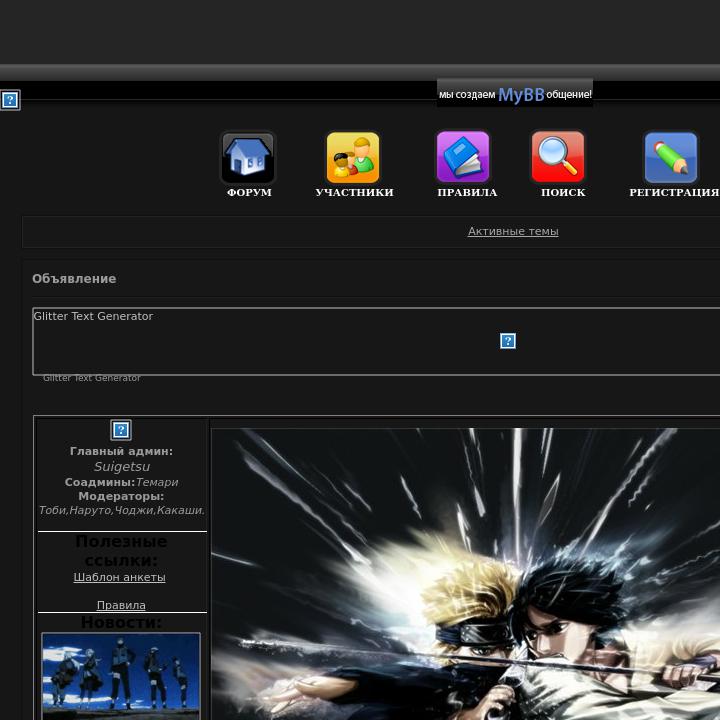Click the Suigetsu admin name

coord(122,467)
